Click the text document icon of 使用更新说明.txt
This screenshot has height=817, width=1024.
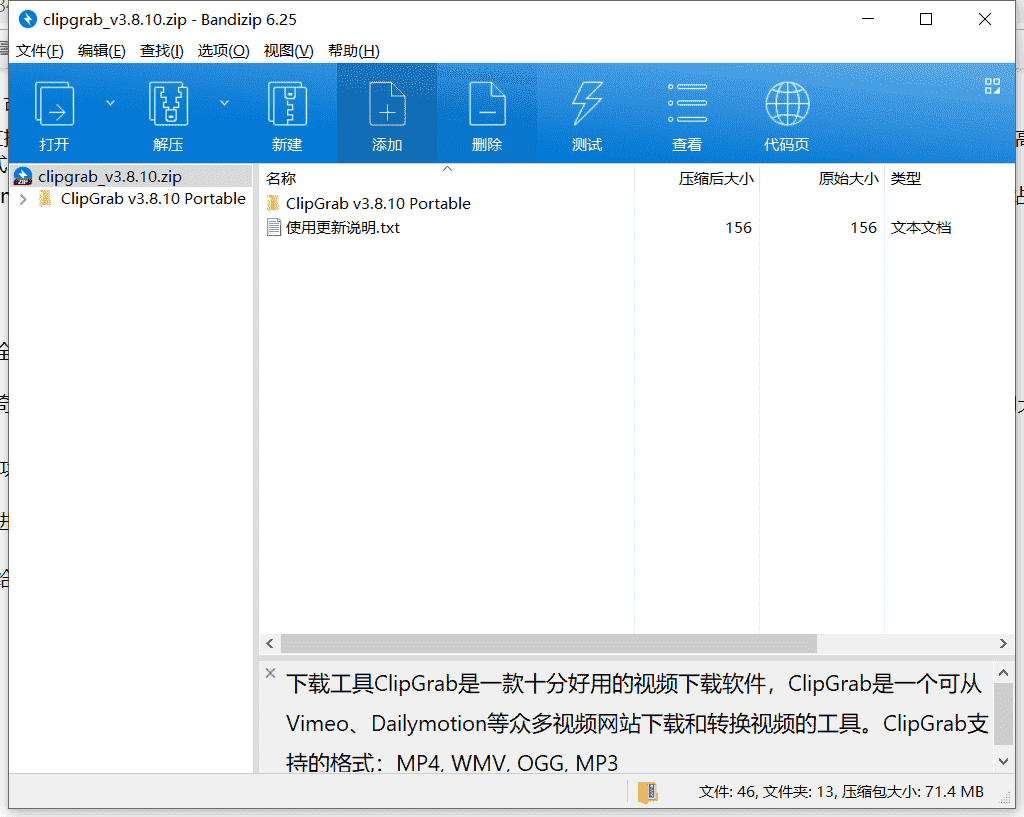click(x=274, y=227)
